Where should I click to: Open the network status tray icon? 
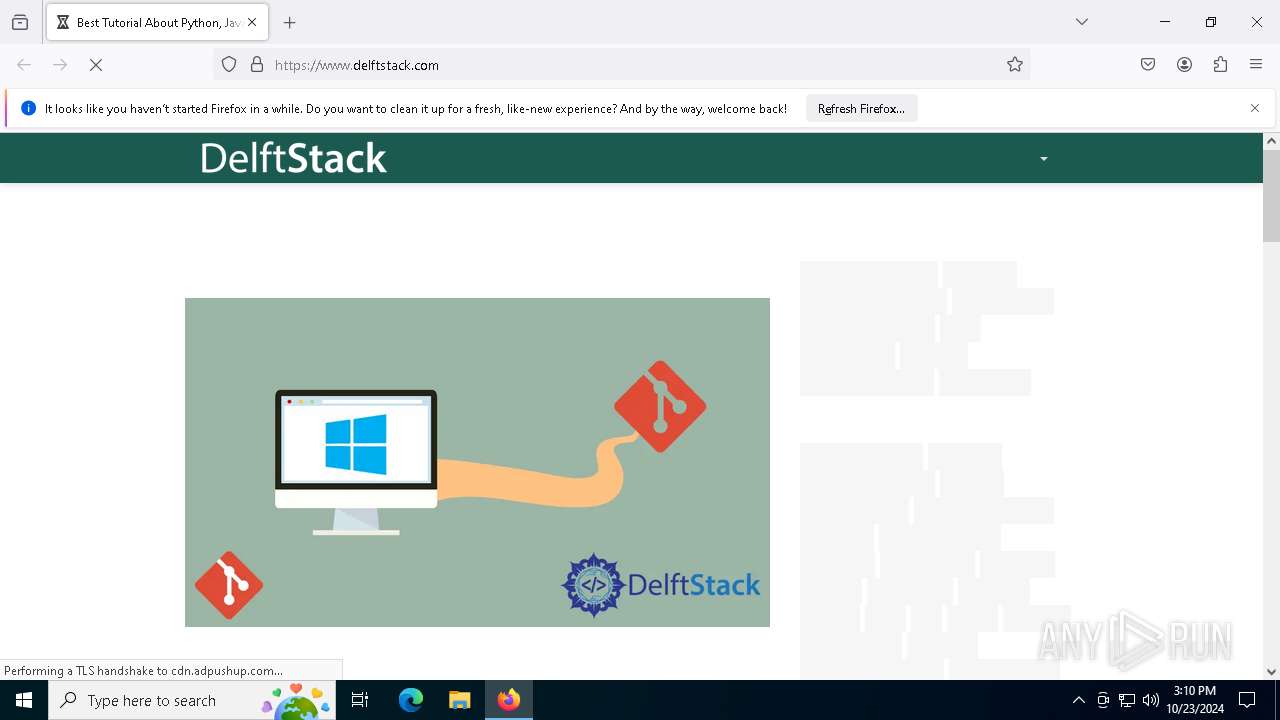click(x=1127, y=700)
